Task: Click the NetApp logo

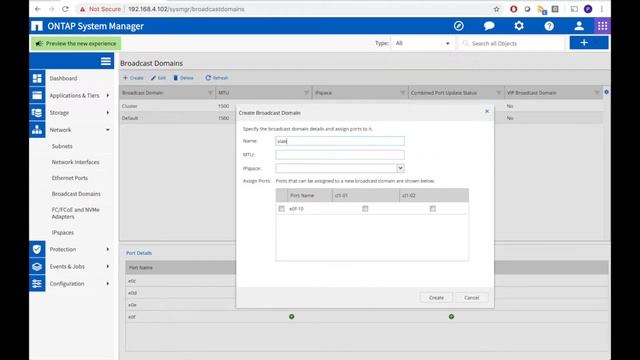Action: click(x=37, y=26)
